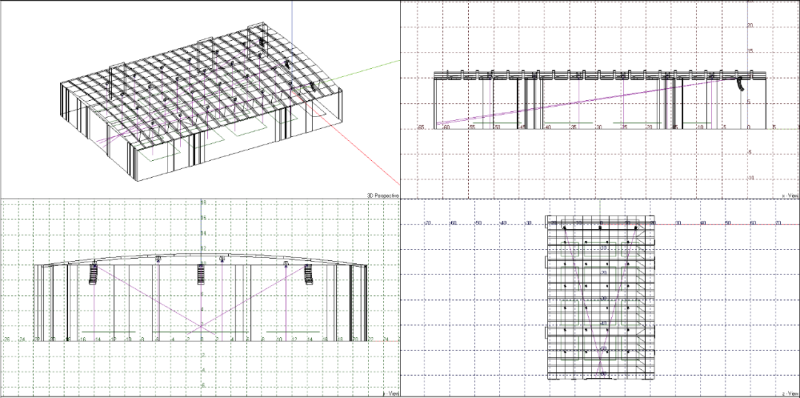Select the left line array in front view

[x=93, y=274]
